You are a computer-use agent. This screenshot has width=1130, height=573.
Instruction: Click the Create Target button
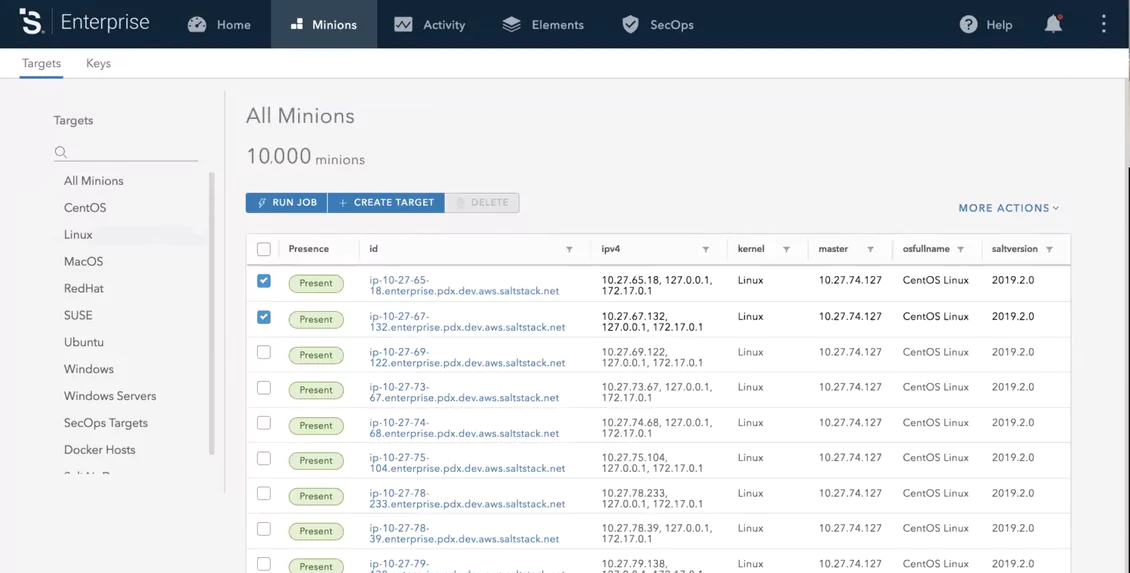coord(386,203)
